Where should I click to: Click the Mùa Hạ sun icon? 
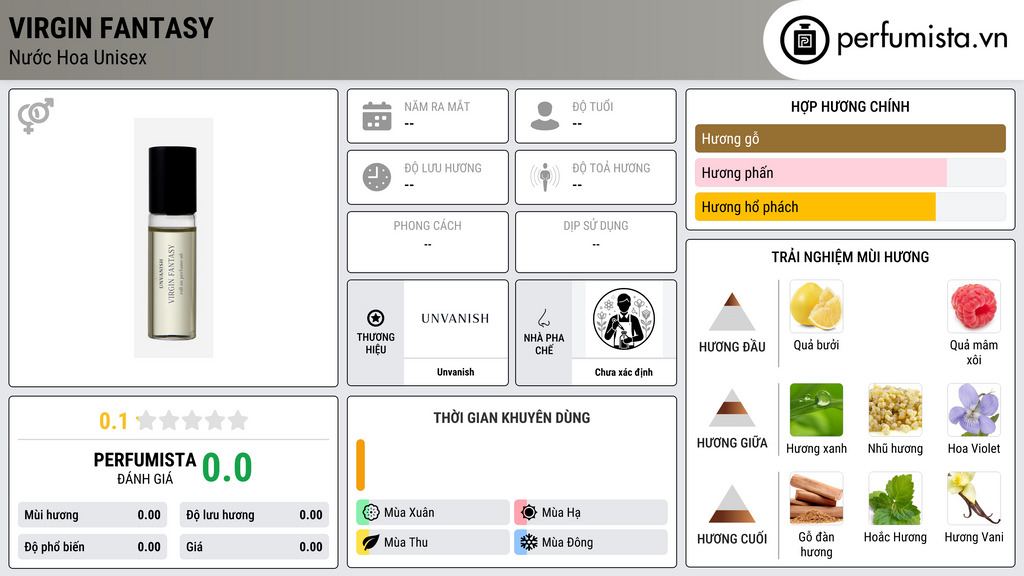coord(529,513)
